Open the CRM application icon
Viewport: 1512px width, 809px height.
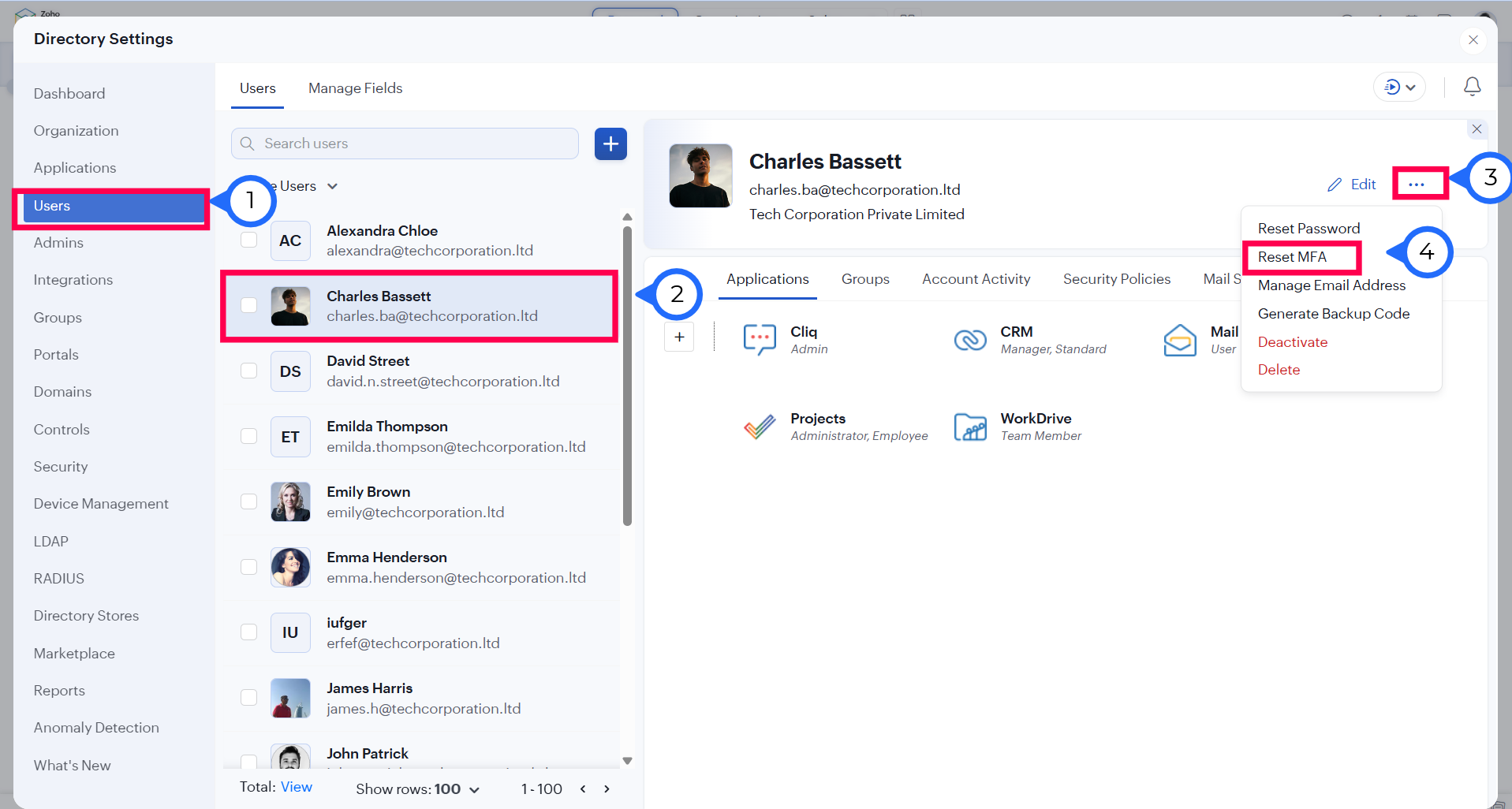tap(970, 339)
